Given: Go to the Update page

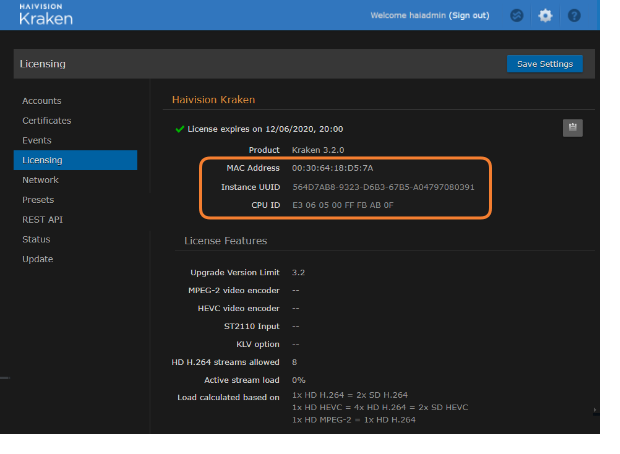Looking at the screenshot, I should [38, 259].
